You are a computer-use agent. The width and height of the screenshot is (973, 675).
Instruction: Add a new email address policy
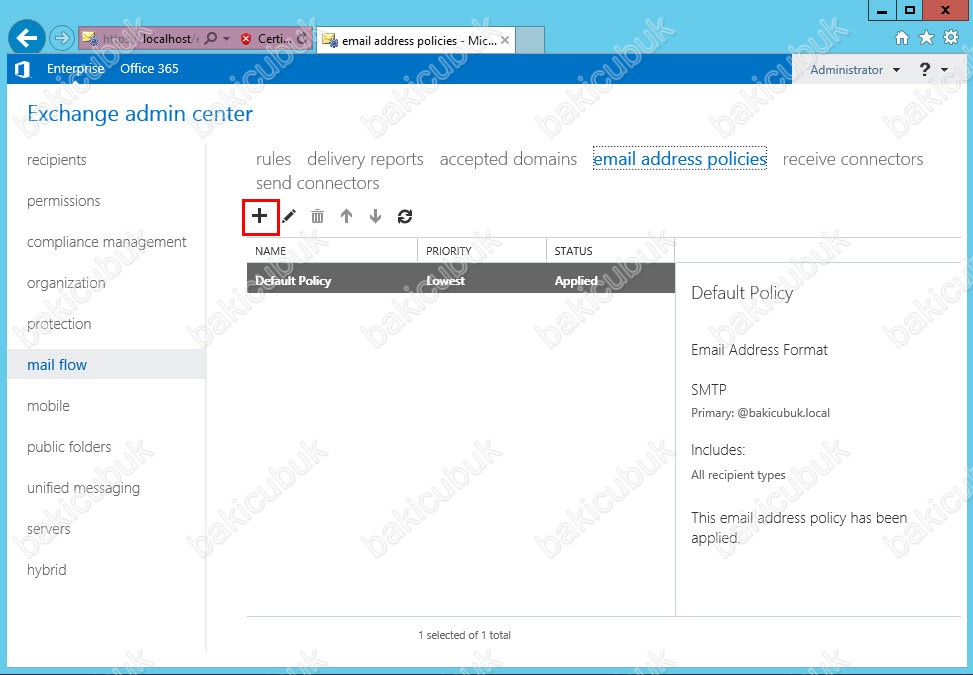260,217
